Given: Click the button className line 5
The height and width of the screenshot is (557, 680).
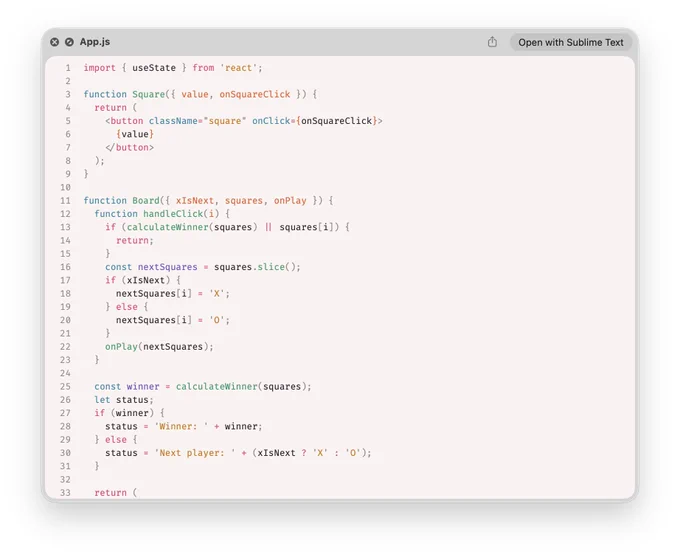Looking at the screenshot, I should tap(244, 121).
